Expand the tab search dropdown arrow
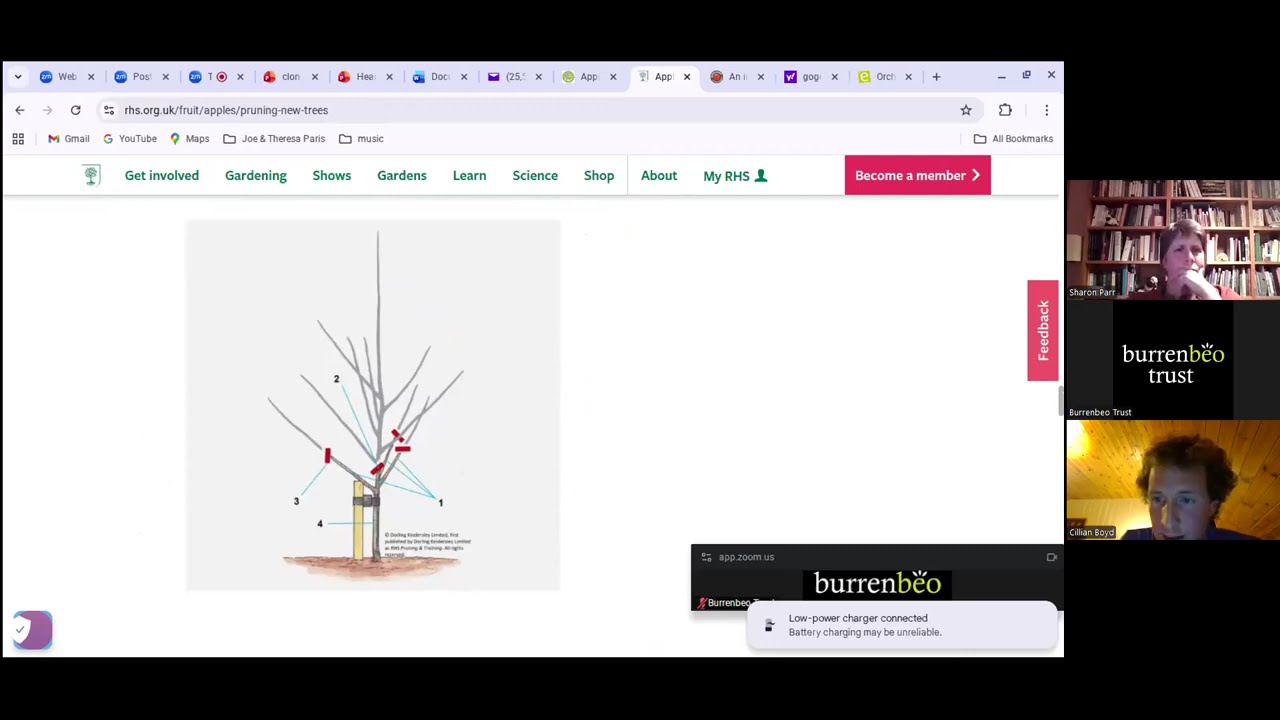The image size is (1280, 720). [x=18, y=77]
